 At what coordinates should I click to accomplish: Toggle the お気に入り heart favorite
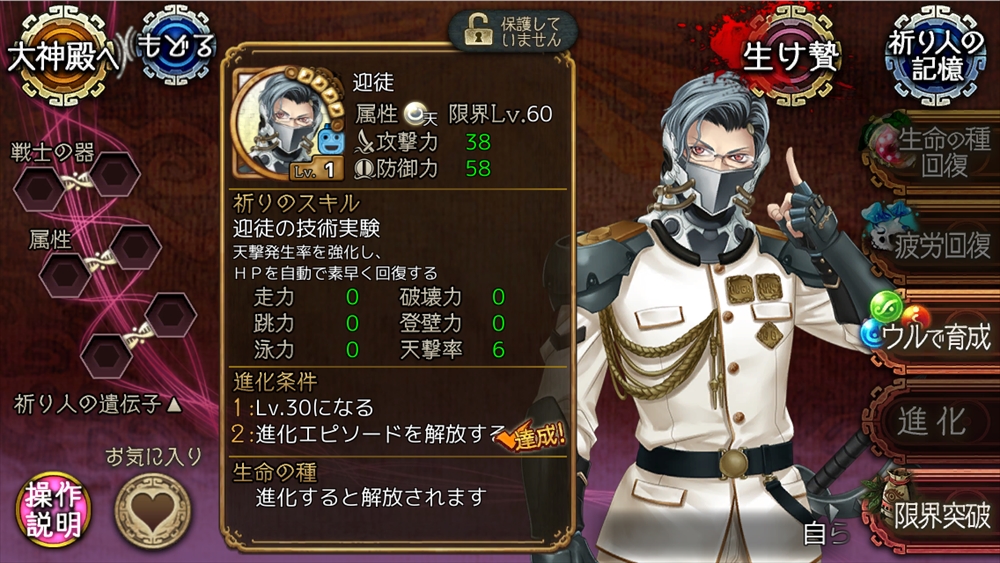click(x=153, y=511)
